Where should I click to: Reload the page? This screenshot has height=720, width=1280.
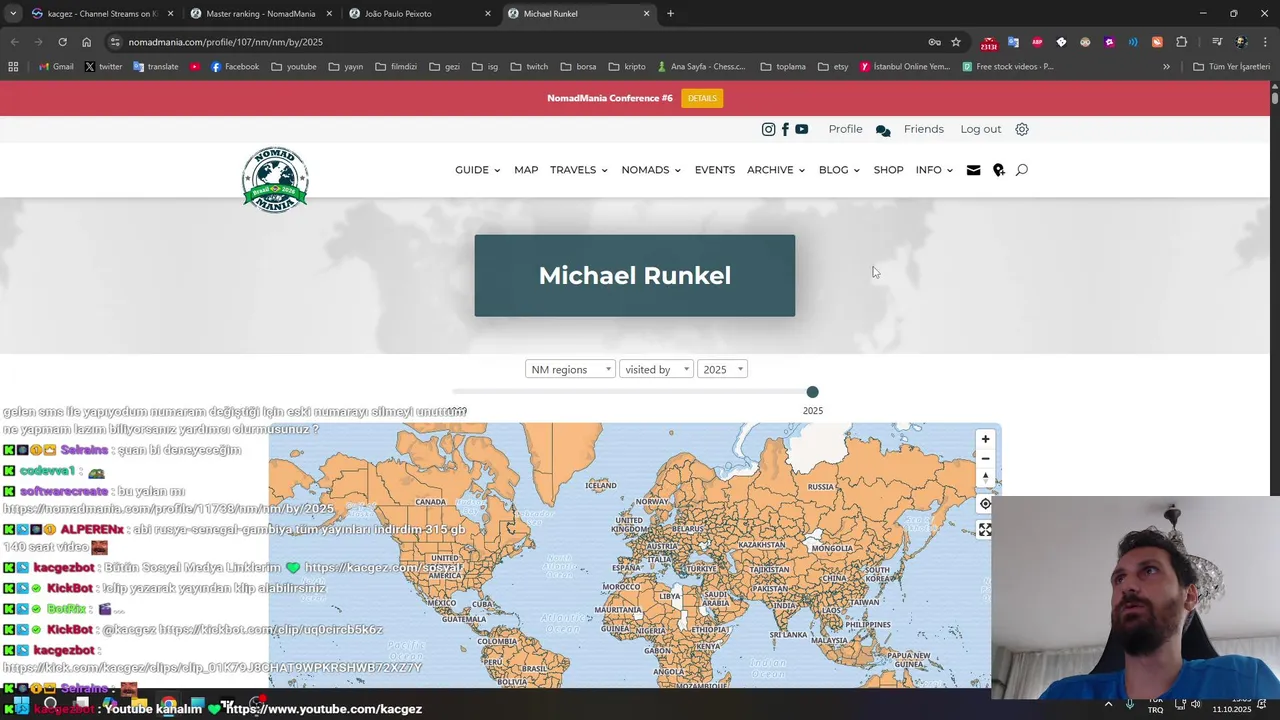click(x=62, y=42)
